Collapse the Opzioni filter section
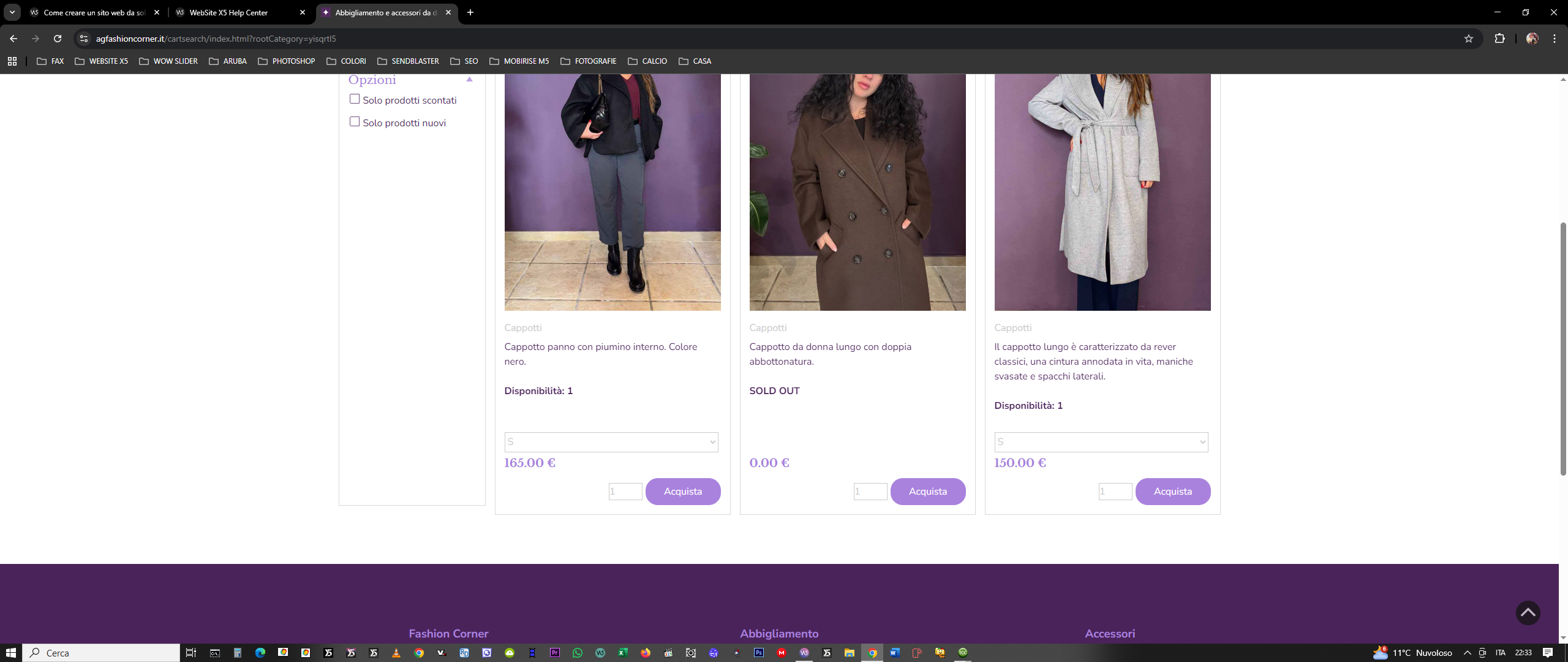1568x662 pixels. 470,80
